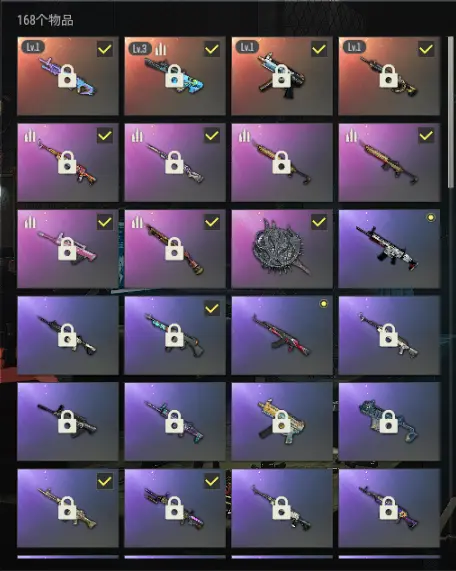
Task: Click the item count label at the top
Action: point(45,20)
